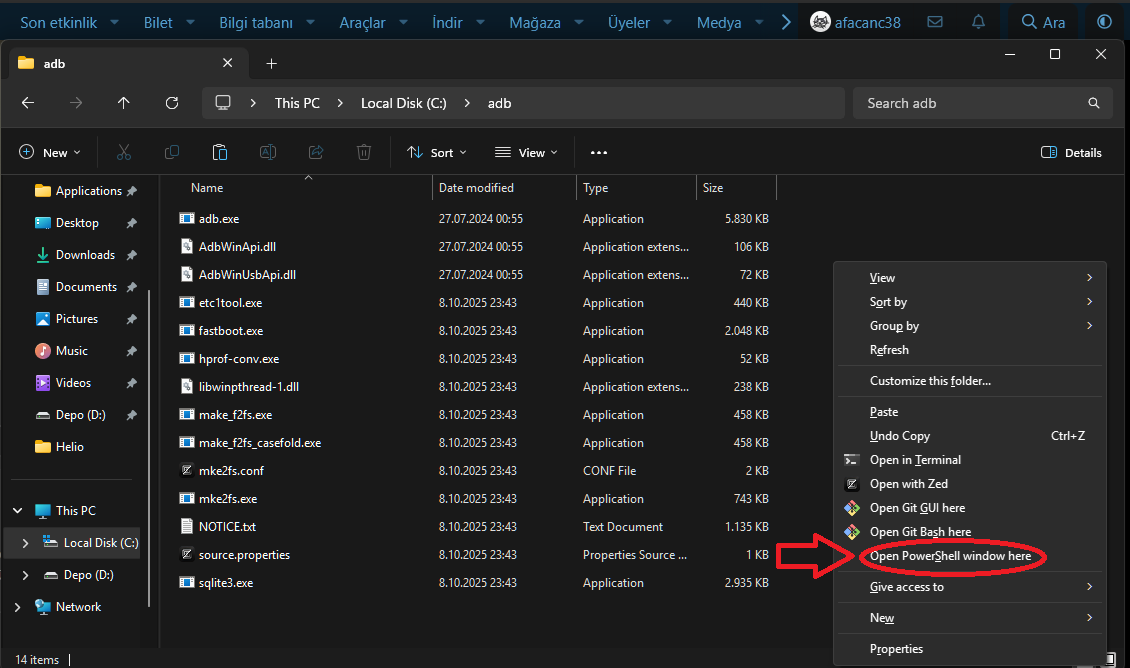Open the Sort dropdown in toolbar
The image size is (1130, 668).
point(437,153)
